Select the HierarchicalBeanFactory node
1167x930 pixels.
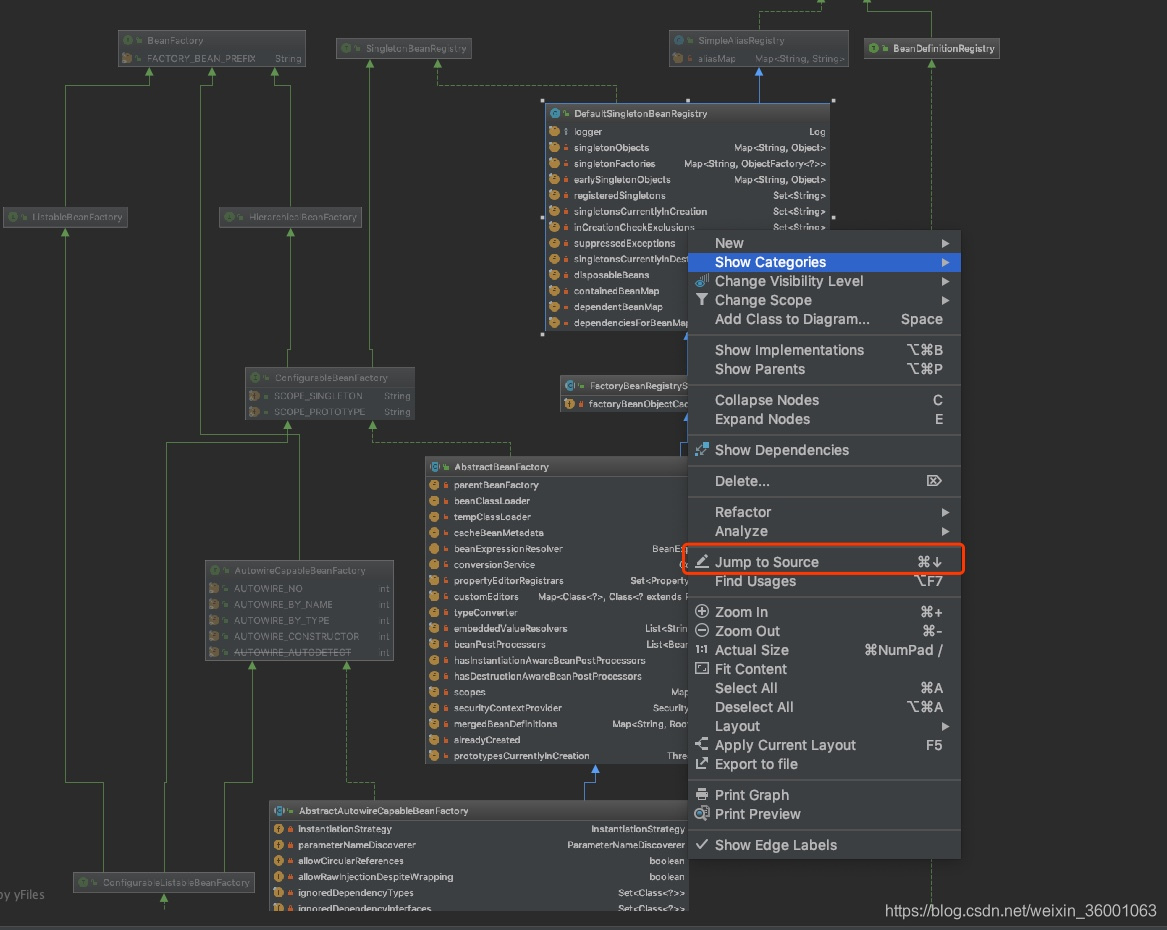tap(290, 217)
